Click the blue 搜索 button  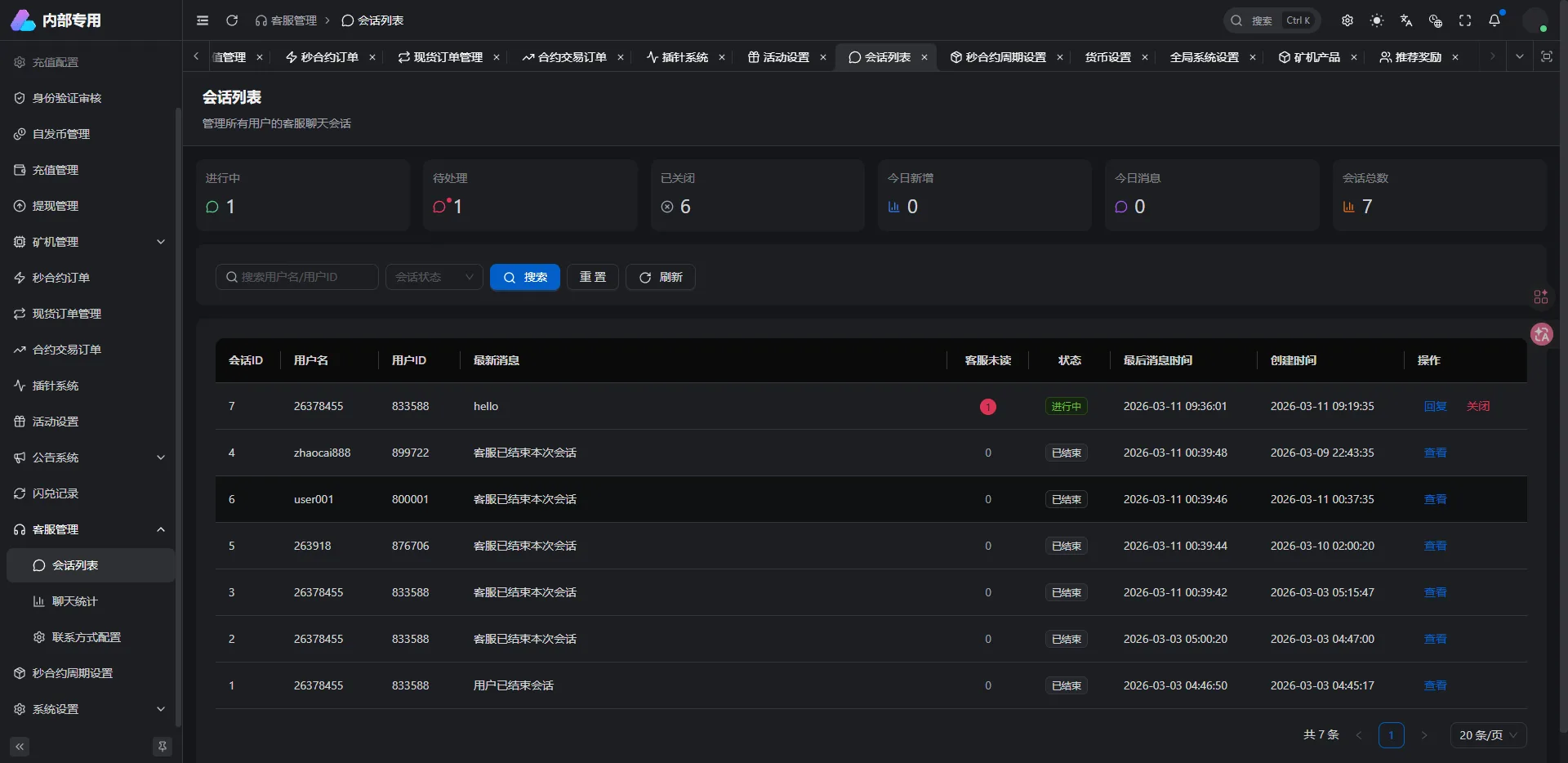[x=525, y=277]
